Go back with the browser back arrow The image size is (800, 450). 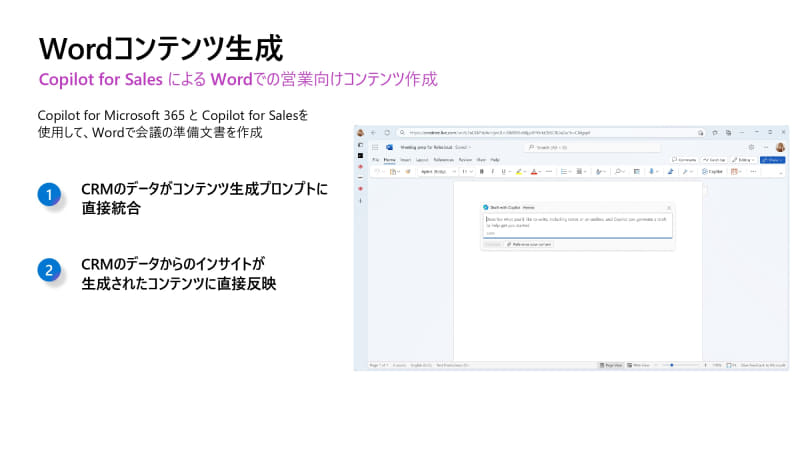(x=373, y=133)
